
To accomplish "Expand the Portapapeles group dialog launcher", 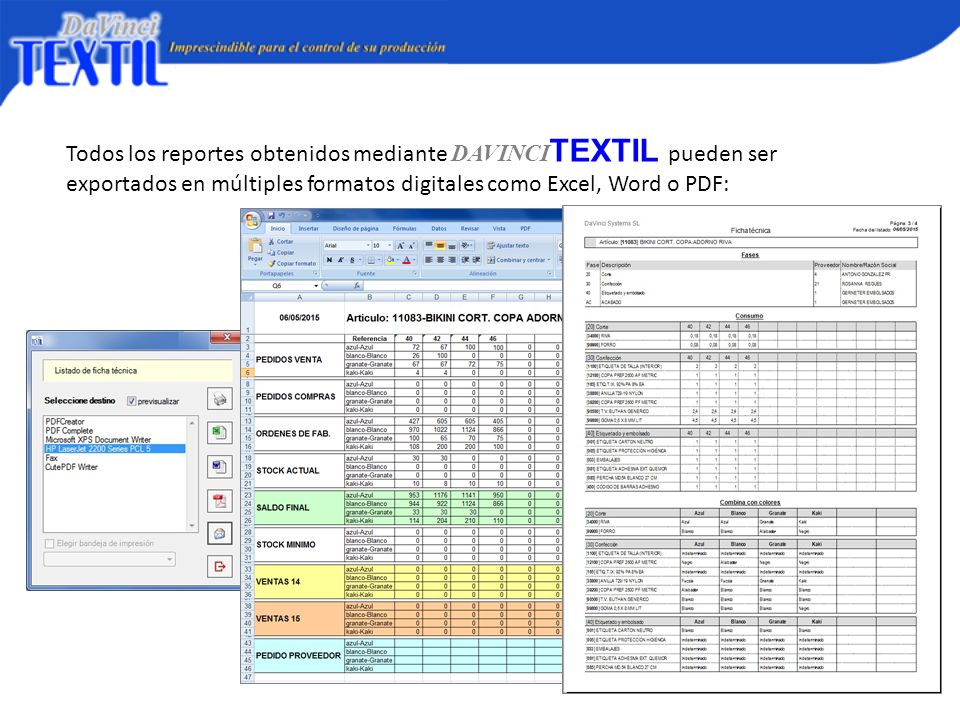I will click(316, 274).
